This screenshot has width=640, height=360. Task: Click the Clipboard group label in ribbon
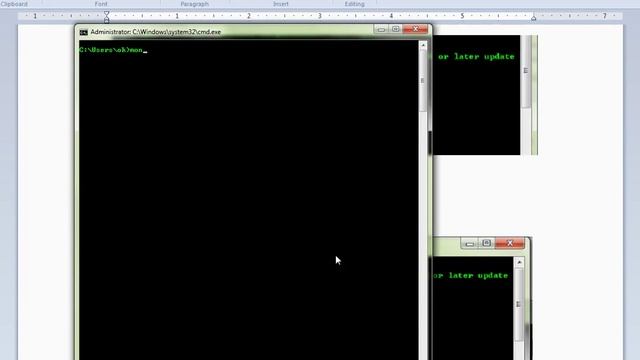(14, 4)
